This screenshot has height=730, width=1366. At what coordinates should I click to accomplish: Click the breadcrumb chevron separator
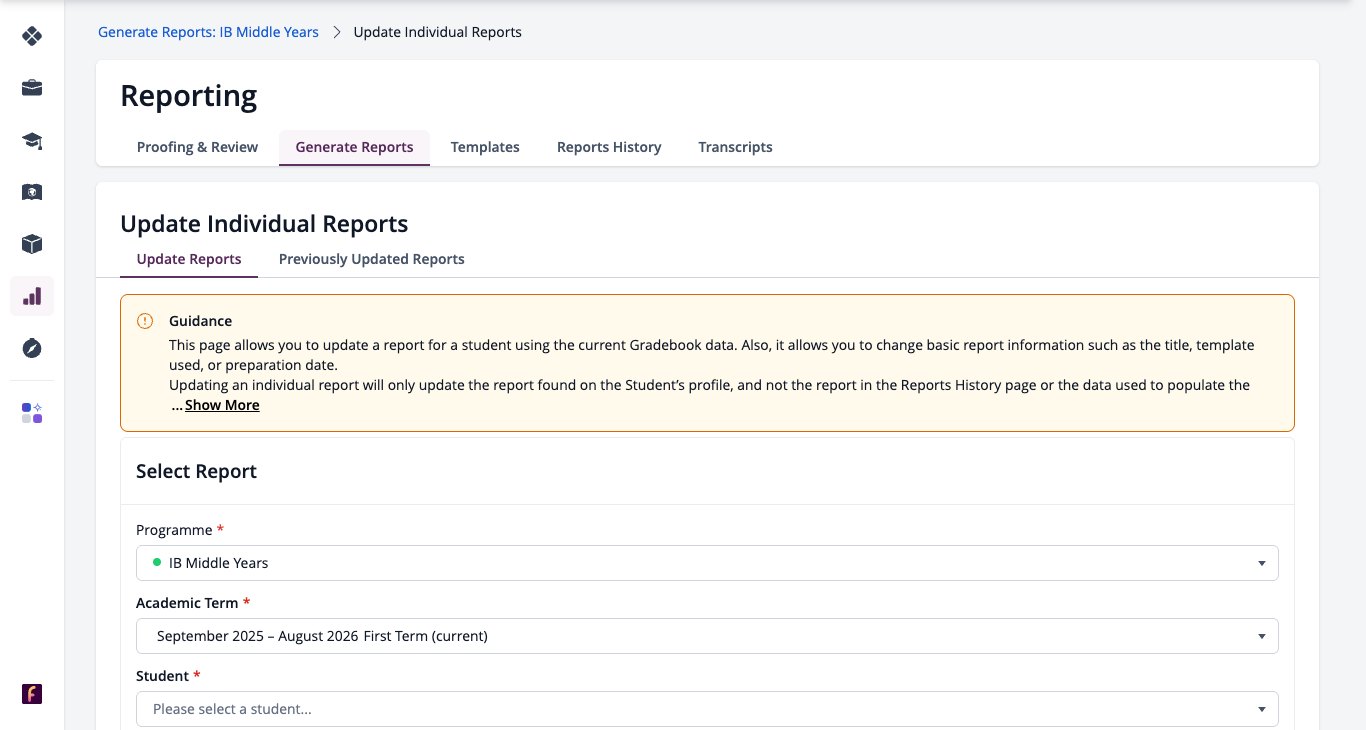(336, 32)
